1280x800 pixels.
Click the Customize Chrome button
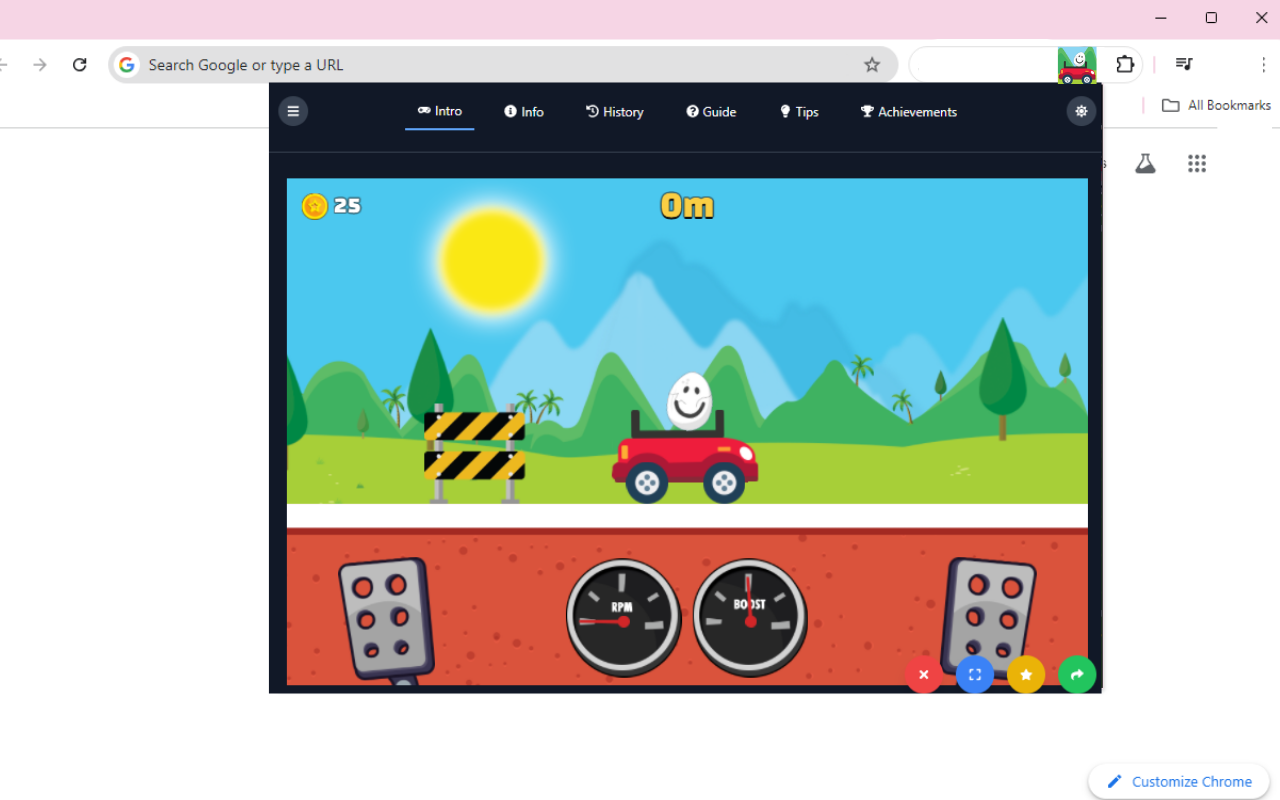tap(1179, 782)
